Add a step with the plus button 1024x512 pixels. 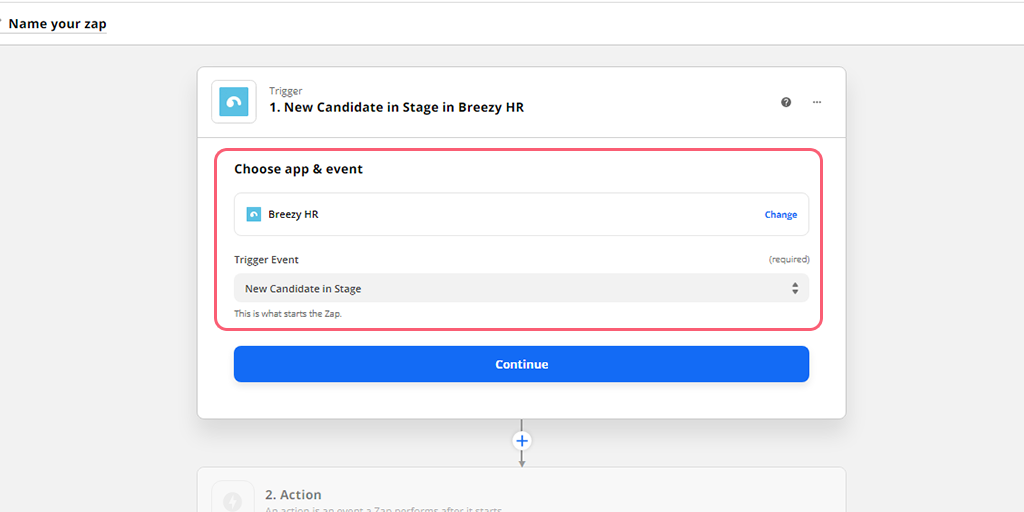(x=521, y=441)
